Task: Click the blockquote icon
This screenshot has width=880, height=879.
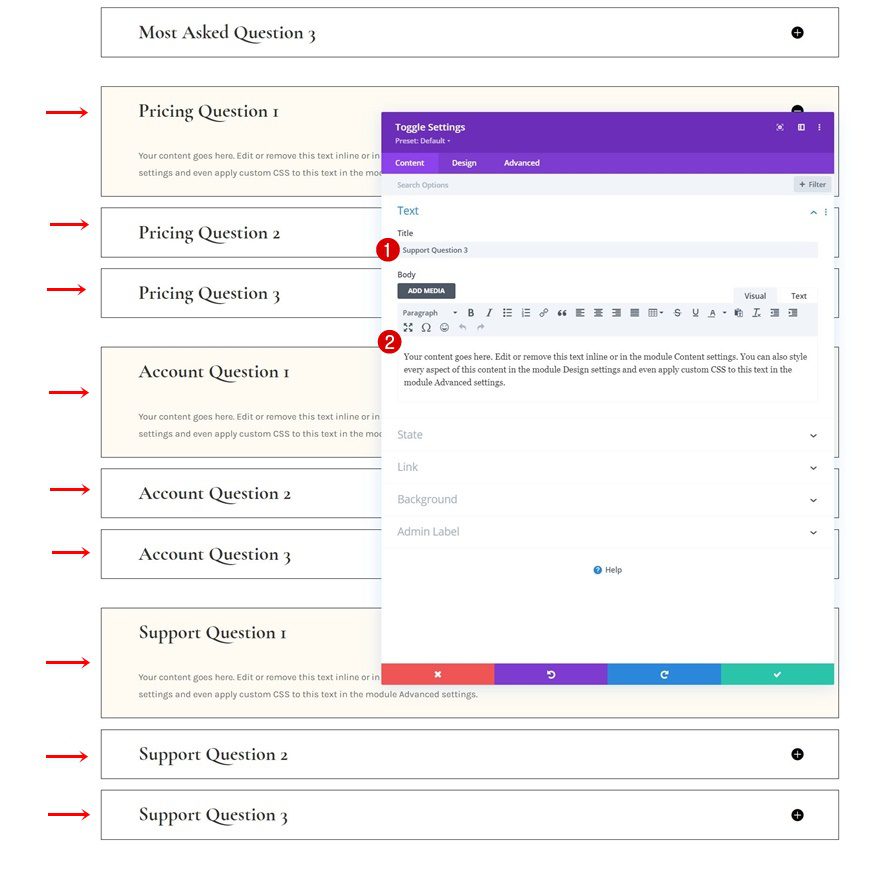Action: (x=562, y=313)
